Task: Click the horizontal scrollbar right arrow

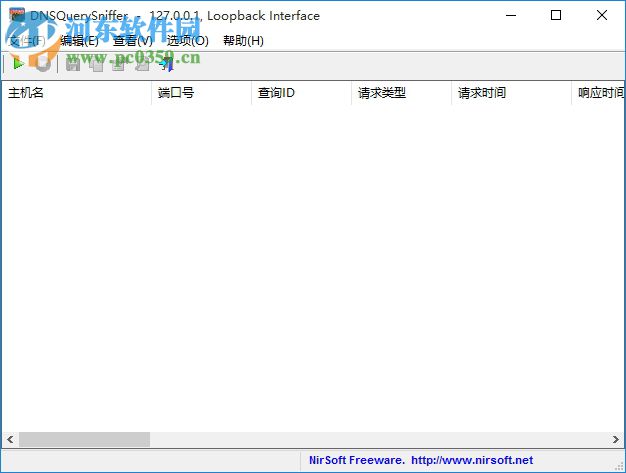Action: (x=616, y=439)
